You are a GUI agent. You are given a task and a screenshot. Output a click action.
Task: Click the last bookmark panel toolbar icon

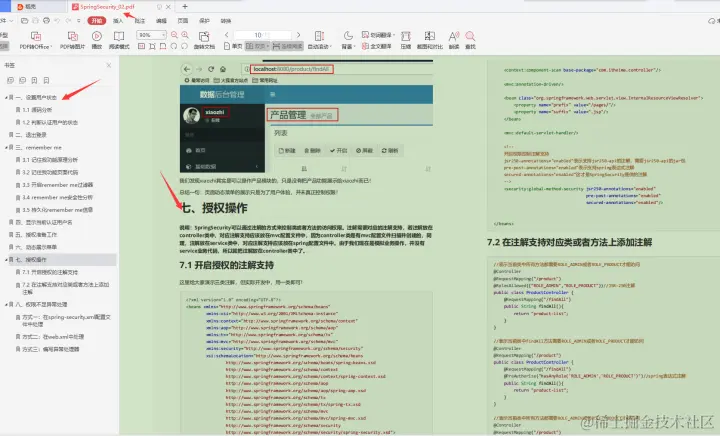tap(46, 80)
